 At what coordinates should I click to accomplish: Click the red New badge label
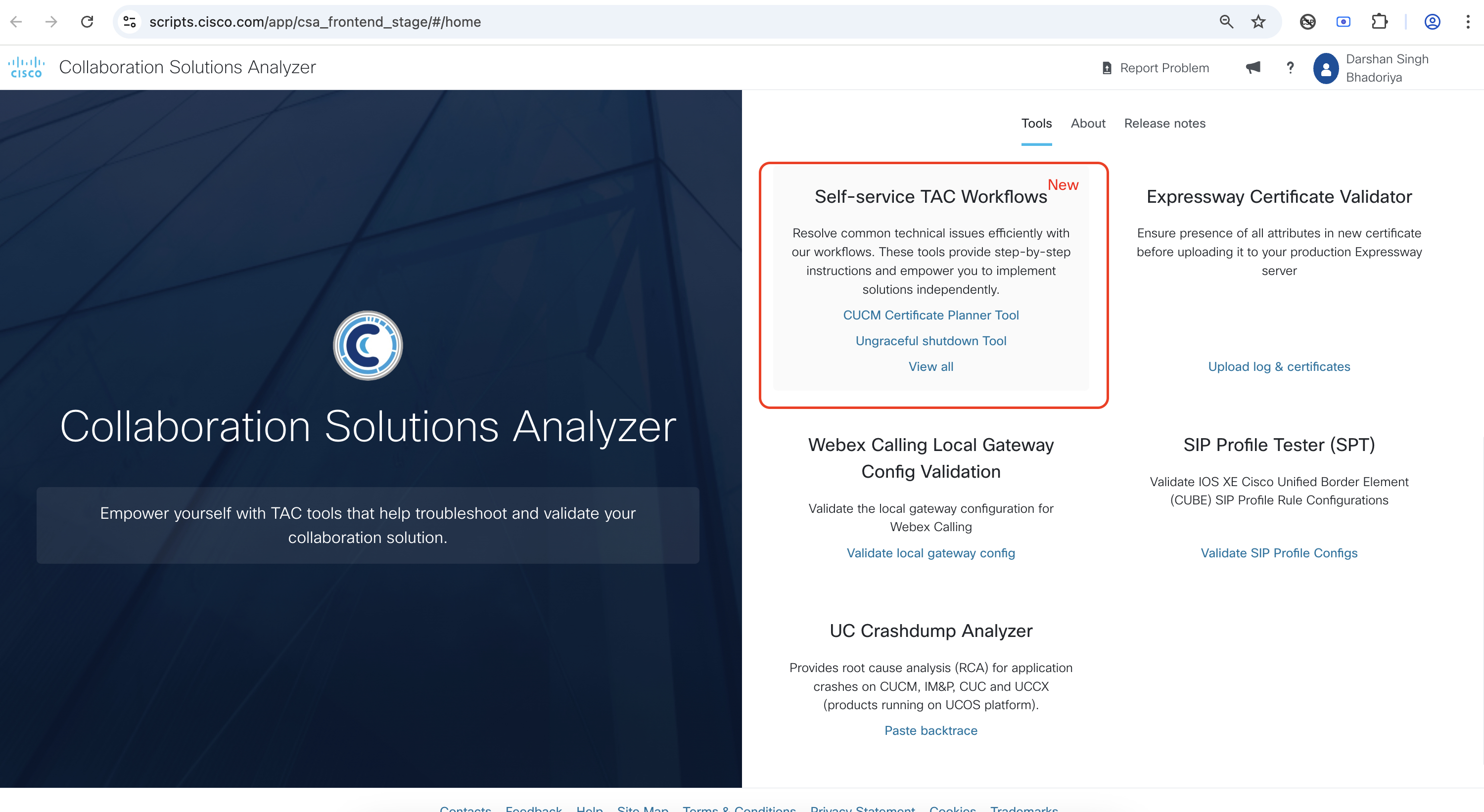click(x=1063, y=185)
